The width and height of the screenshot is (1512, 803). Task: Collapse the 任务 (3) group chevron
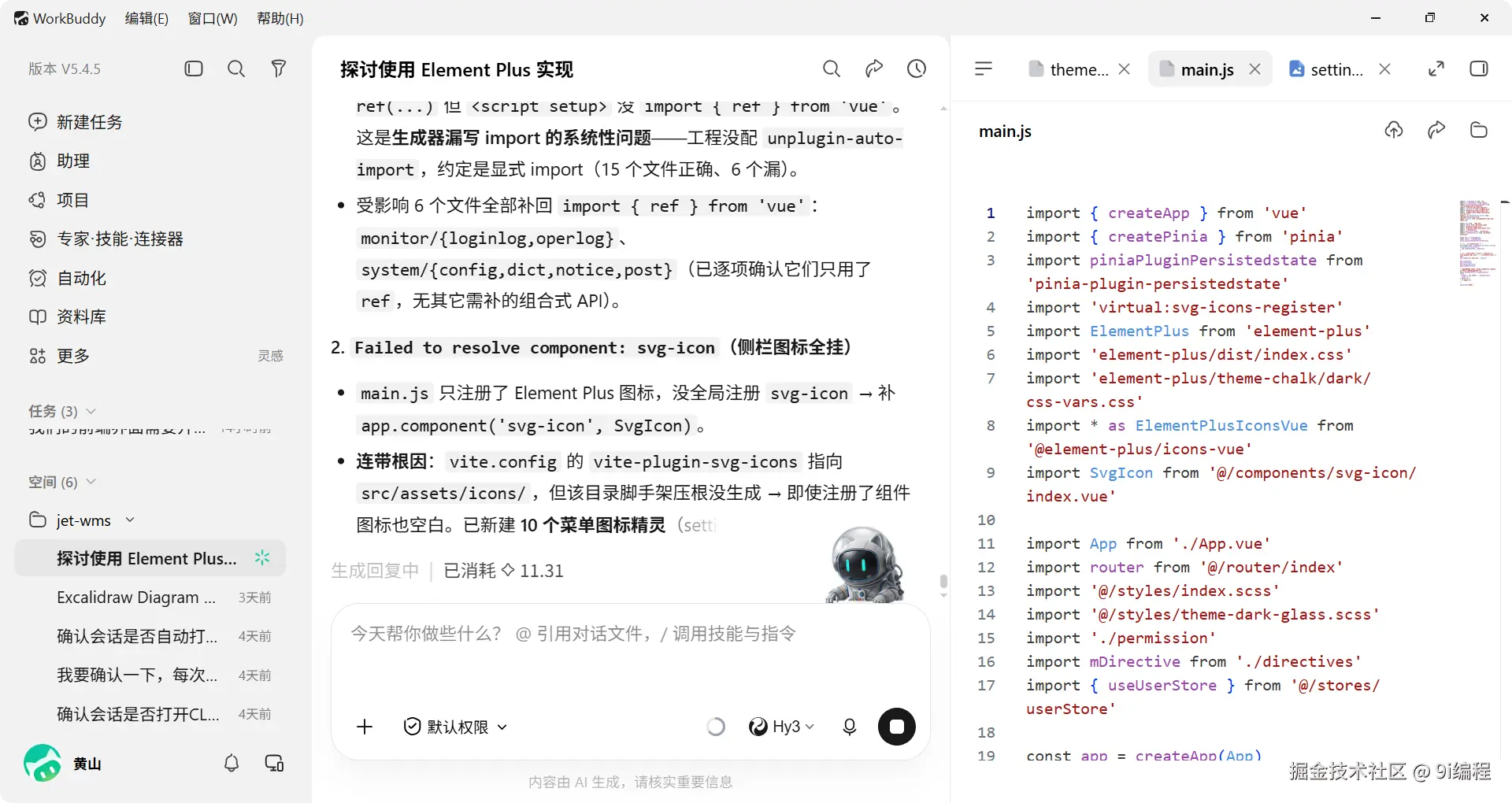click(x=91, y=411)
